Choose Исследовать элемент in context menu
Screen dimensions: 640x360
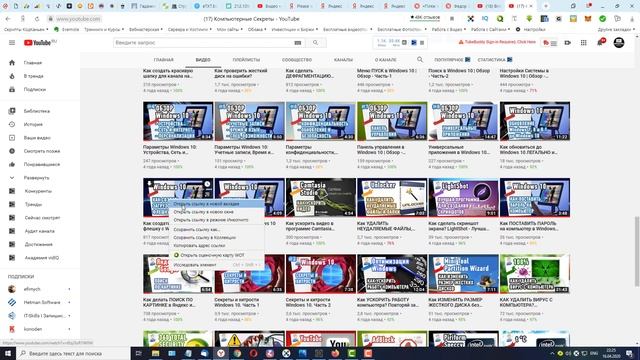click(217, 265)
